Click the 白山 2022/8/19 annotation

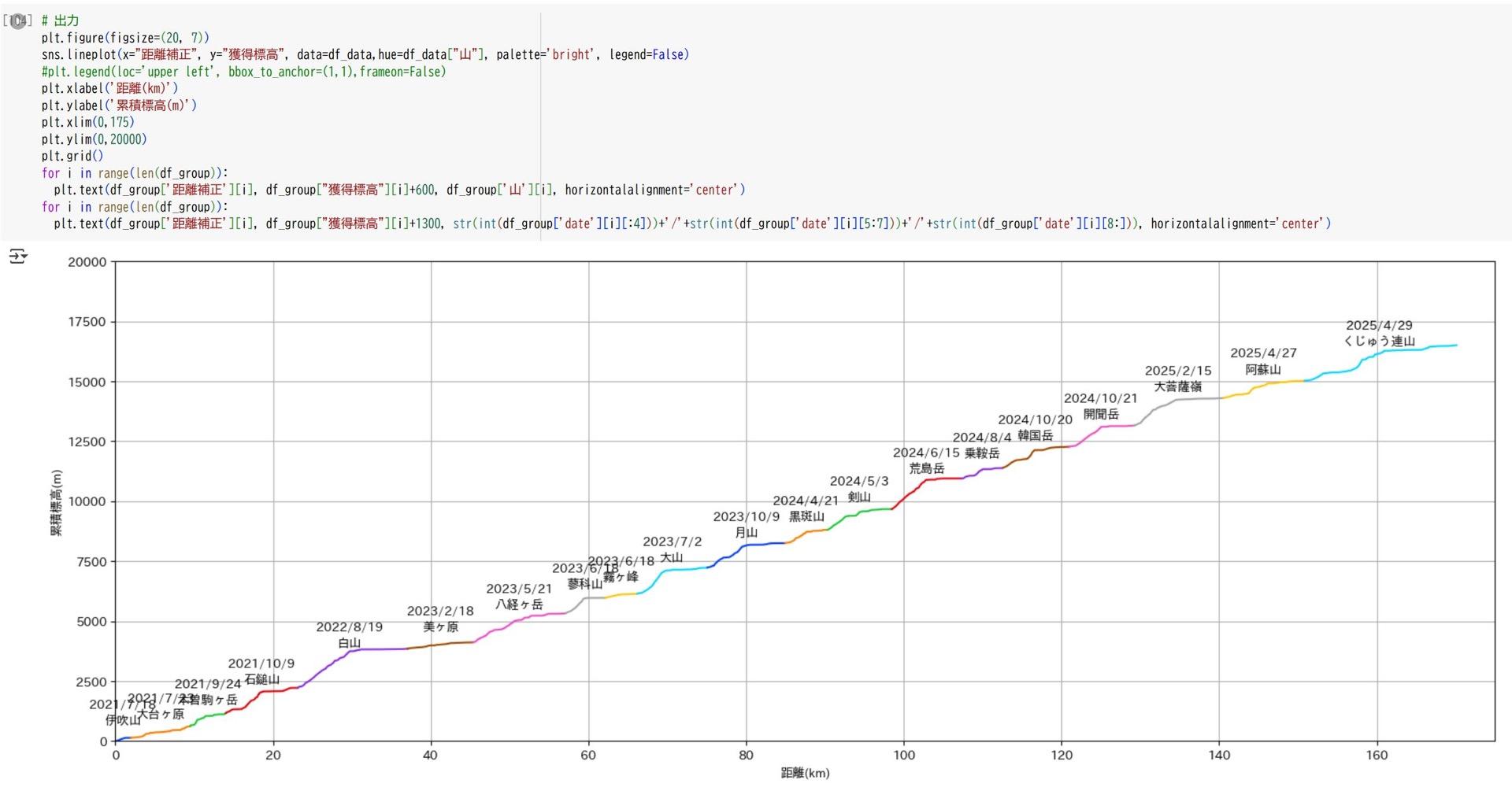coord(349,635)
